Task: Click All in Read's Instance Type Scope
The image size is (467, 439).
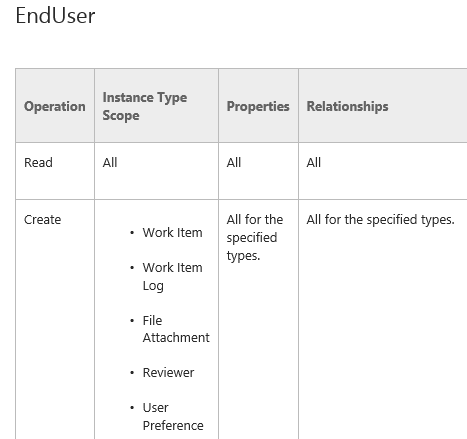Action: click(110, 163)
